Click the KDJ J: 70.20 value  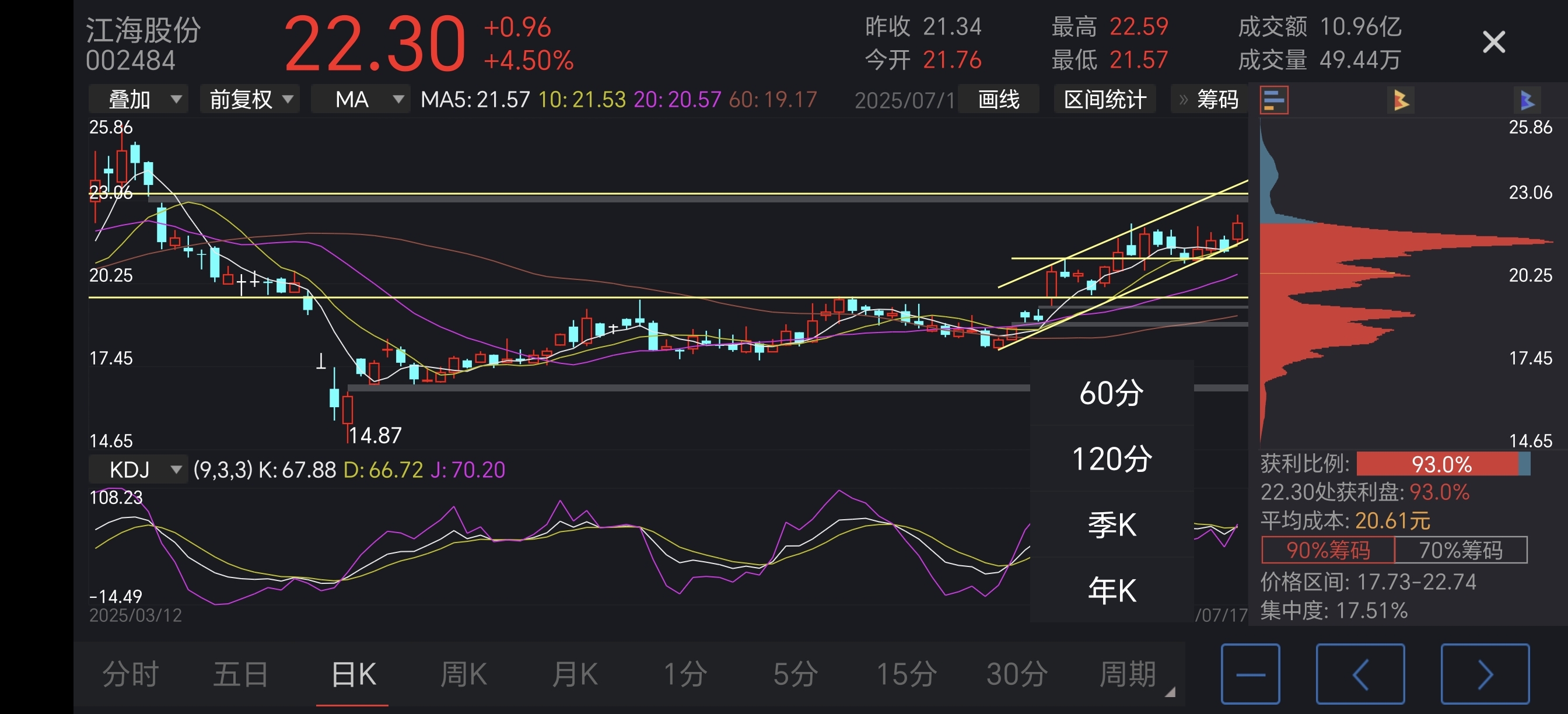pos(467,470)
